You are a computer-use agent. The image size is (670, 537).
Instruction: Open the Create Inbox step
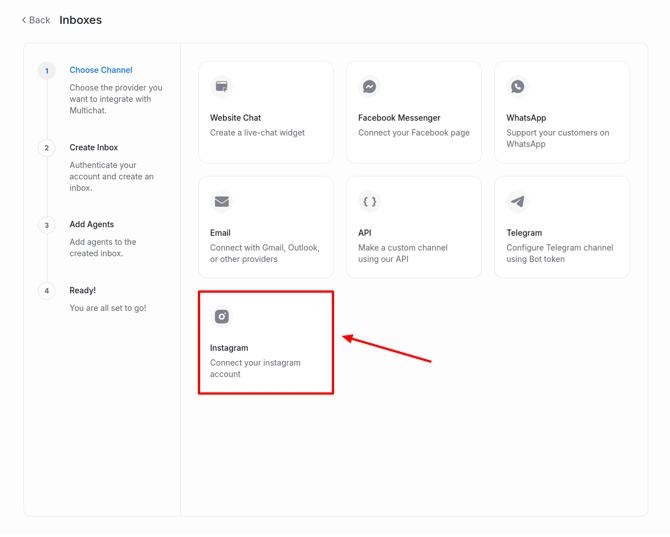pyautogui.click(x=94, y=147)
